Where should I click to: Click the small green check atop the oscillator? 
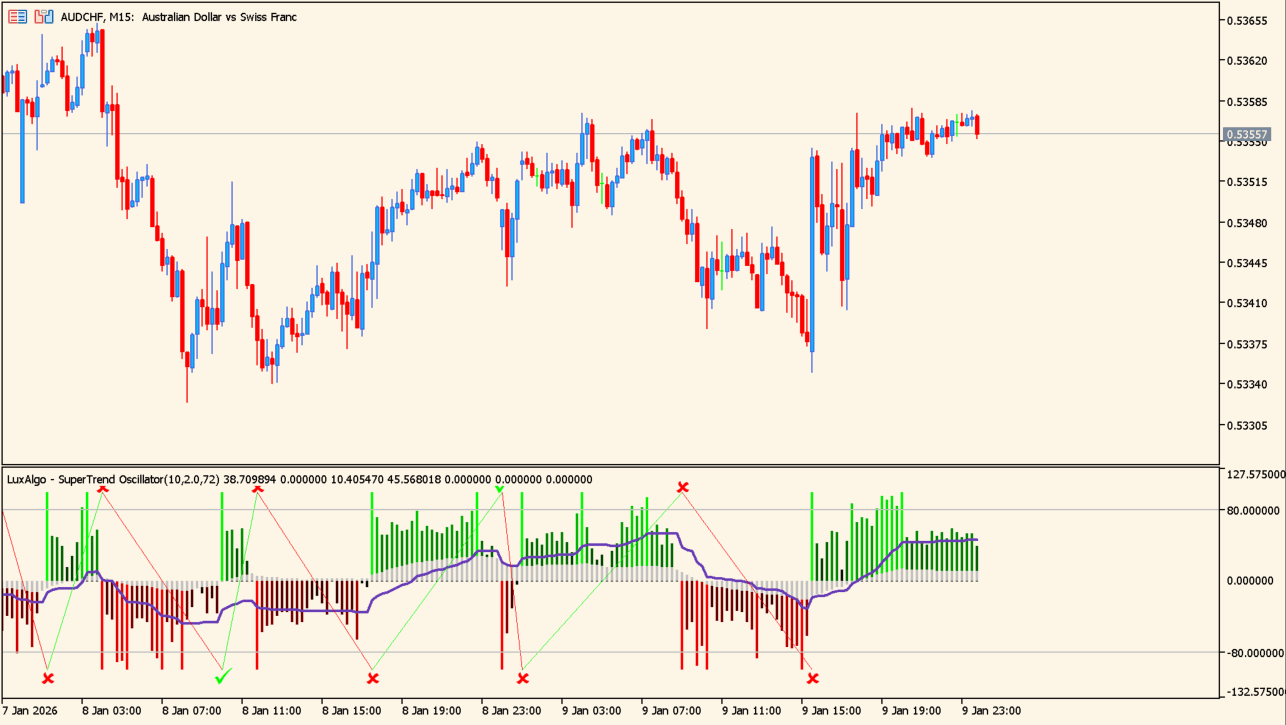(x=499, y=489)
